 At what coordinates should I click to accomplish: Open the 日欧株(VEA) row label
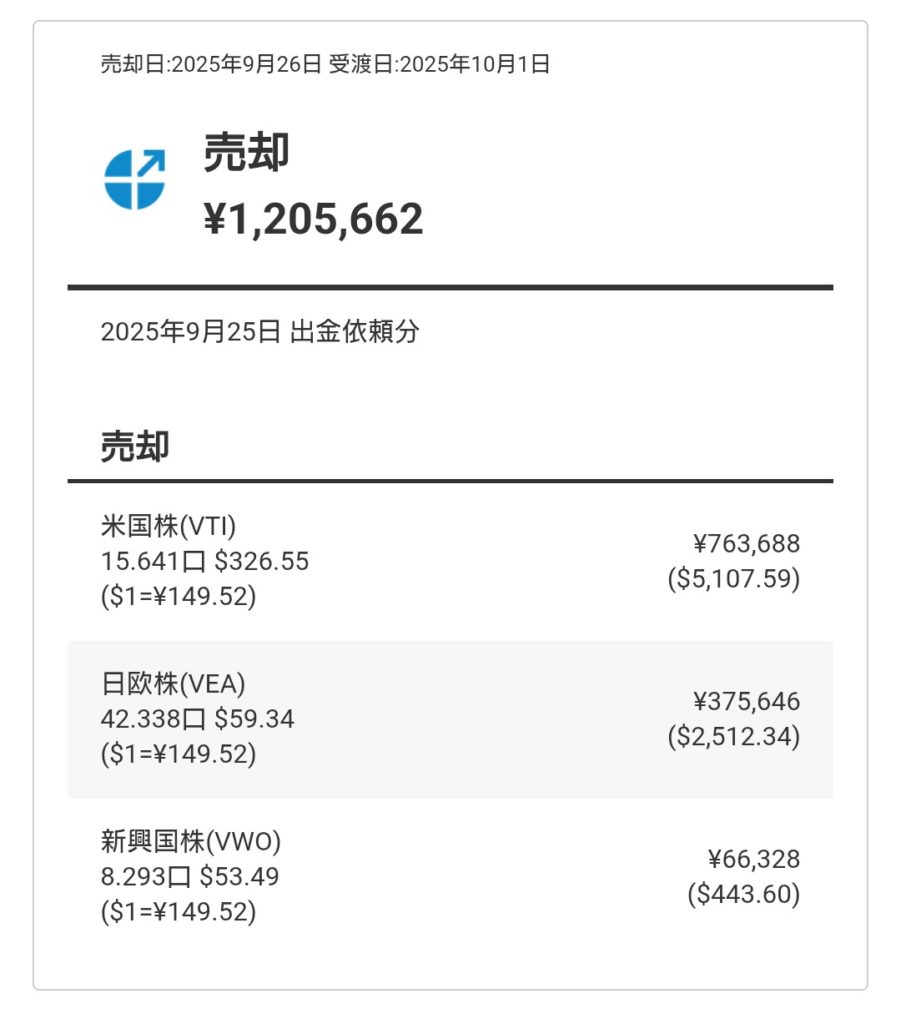[173, 684]
